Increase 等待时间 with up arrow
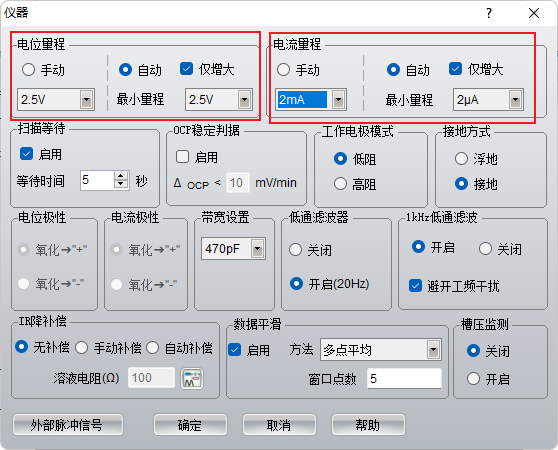 coord(121,176)
